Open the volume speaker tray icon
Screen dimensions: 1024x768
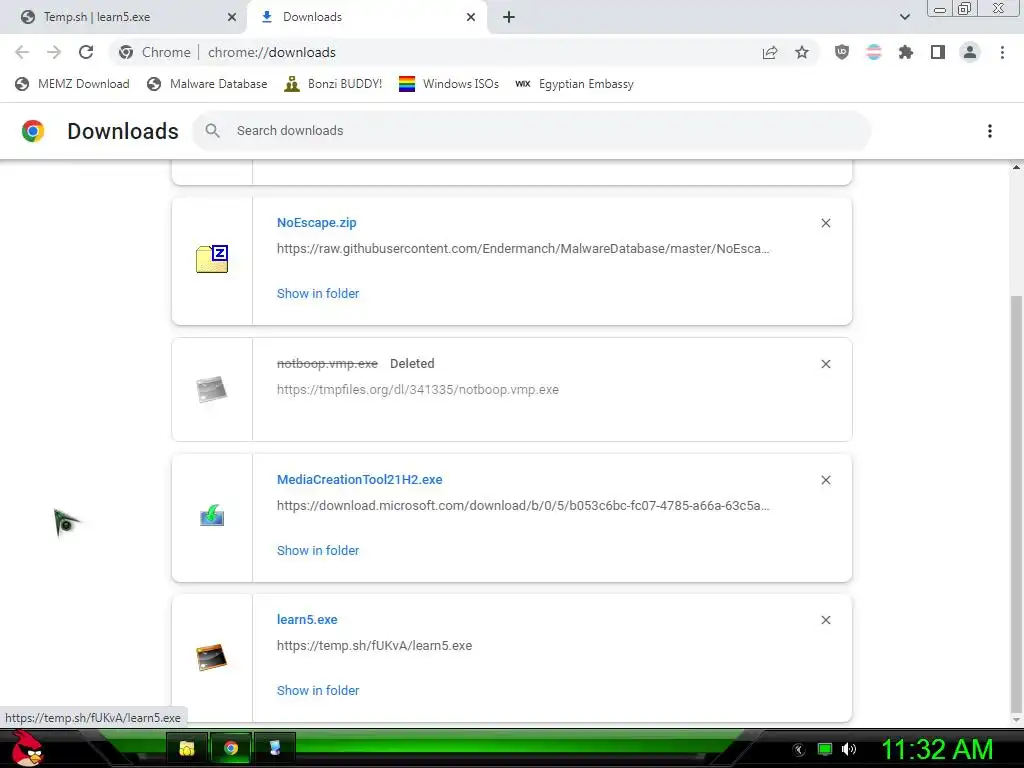[x=849, y=750]
